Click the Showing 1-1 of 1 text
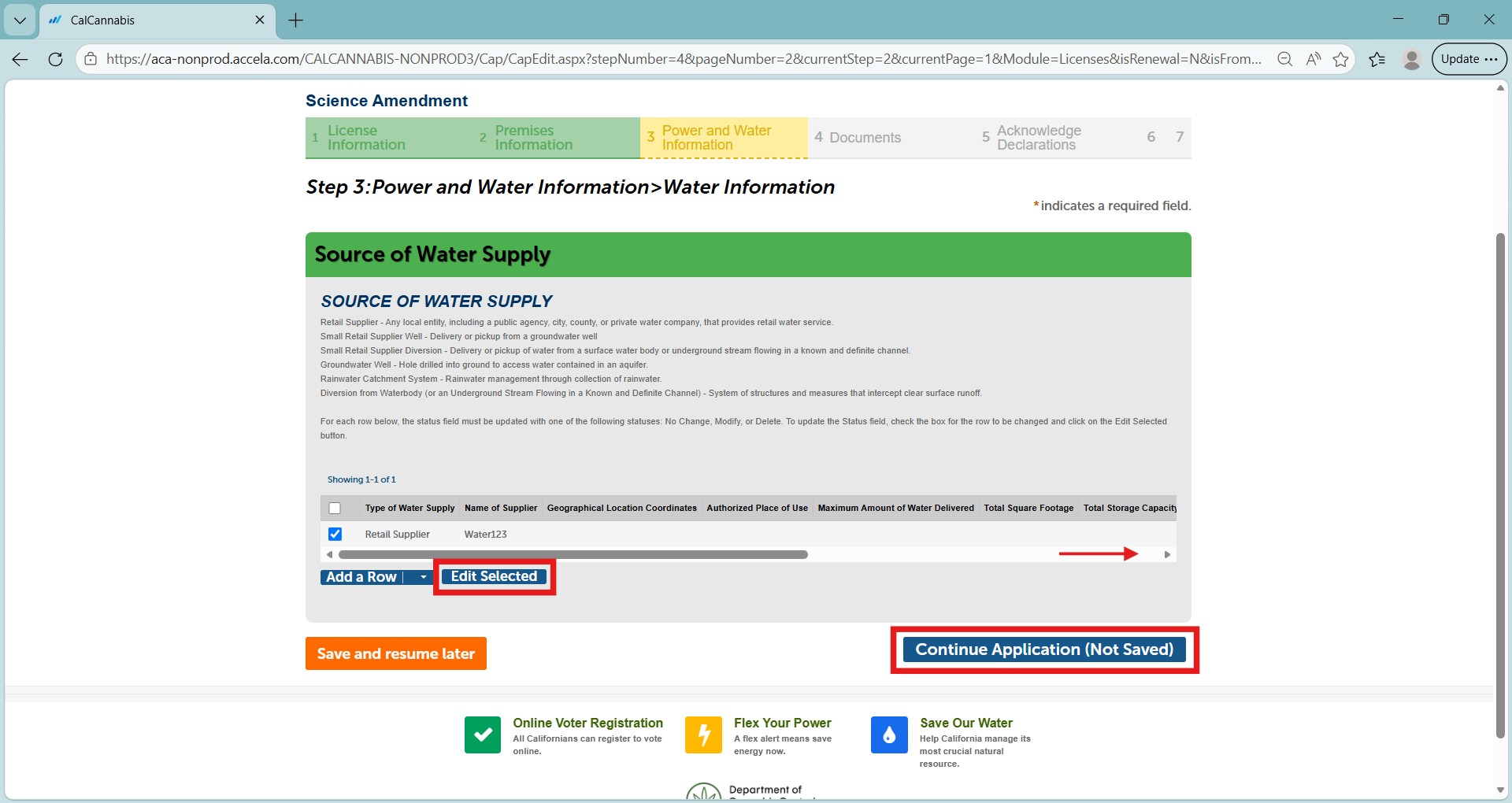The width and height of the screenshot is (1512, 803). 361,479
